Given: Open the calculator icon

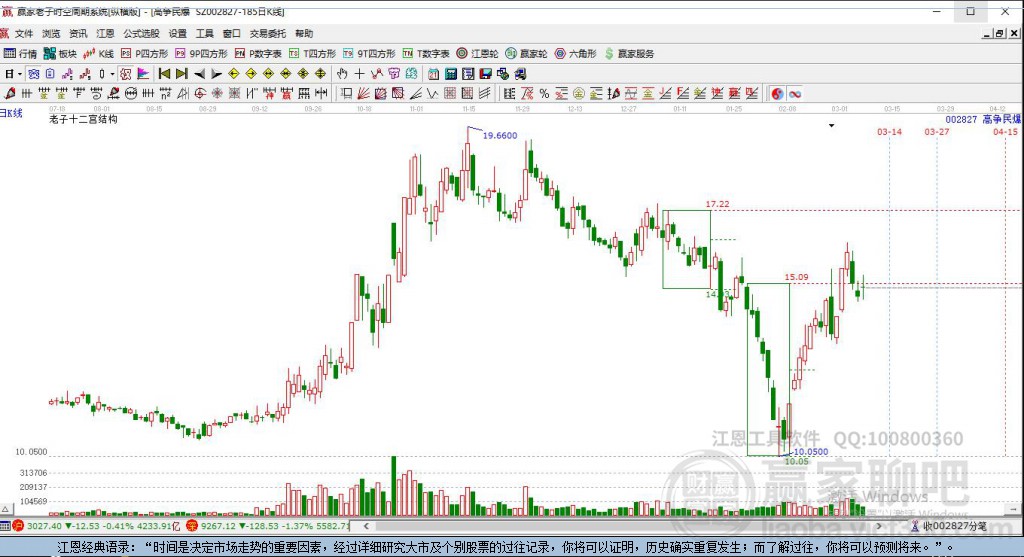Looking at the screenshot, I should click(x=451, y=74).
